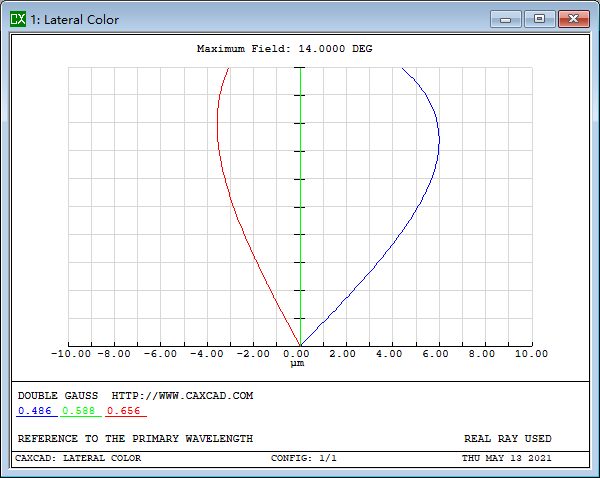The height and width of the screenshot is (478, 600).
Task: Click 'CAXCAD: LATERAL COLOR' in the footer
Action: point(78,458)
